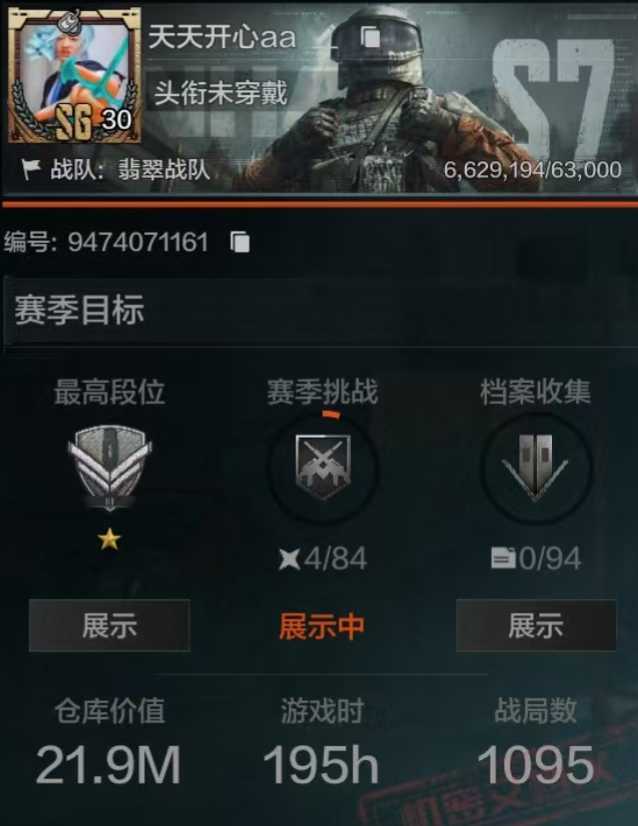Click the 展示 button under 最高段位

[110, 625]
